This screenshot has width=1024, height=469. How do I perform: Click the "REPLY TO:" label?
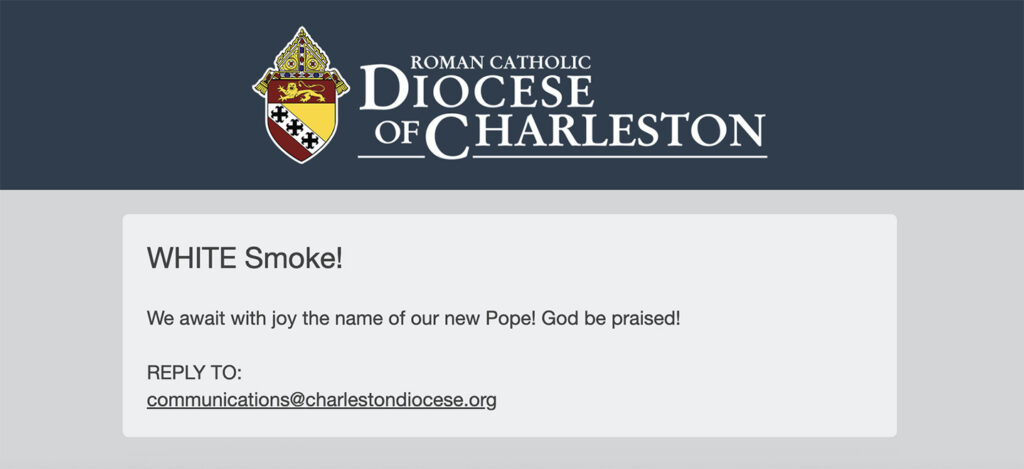pos(195,373)
